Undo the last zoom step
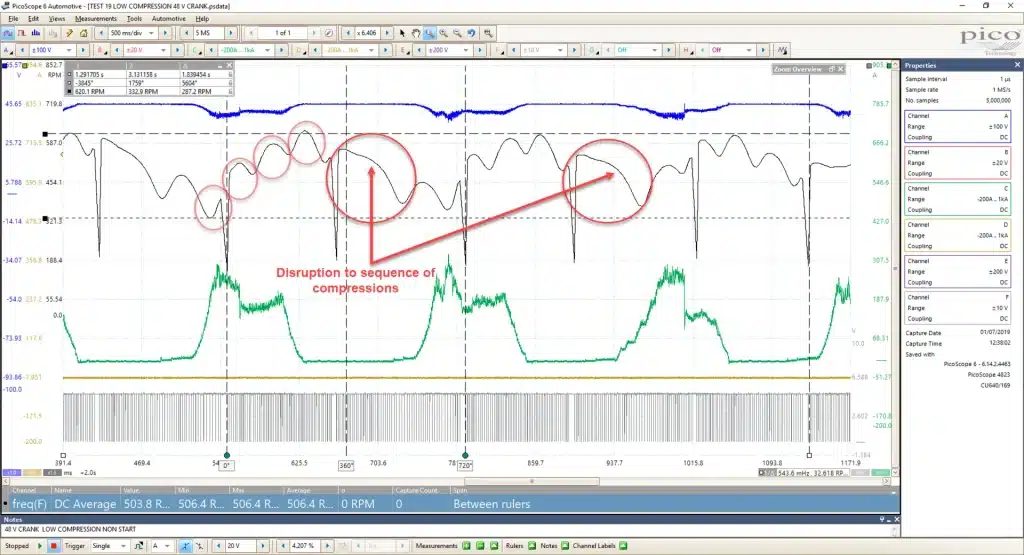This screenshot has width=1024, height=555. tap(471, 33)
